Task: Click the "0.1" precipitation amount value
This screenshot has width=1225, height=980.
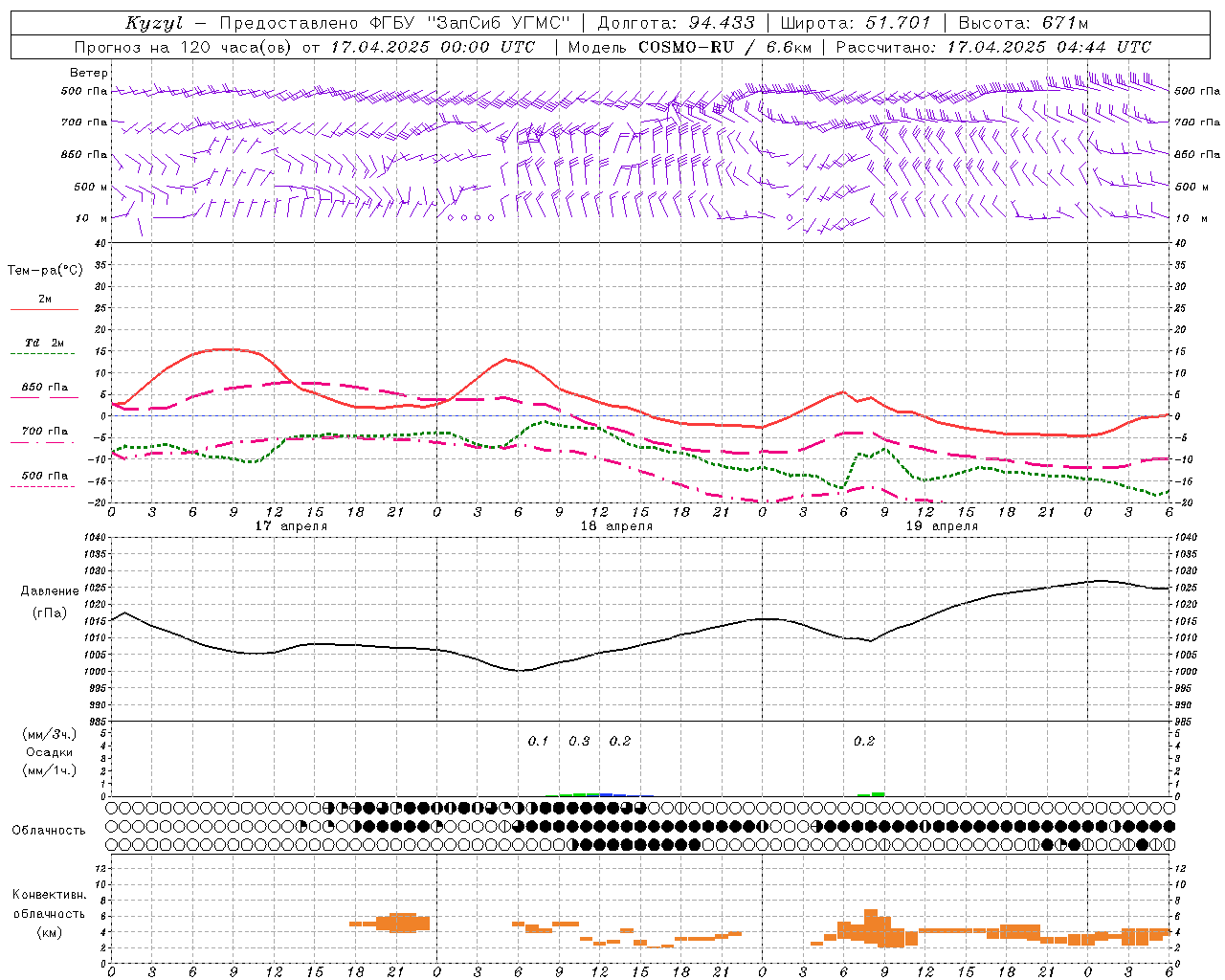Action: [538, 741]
